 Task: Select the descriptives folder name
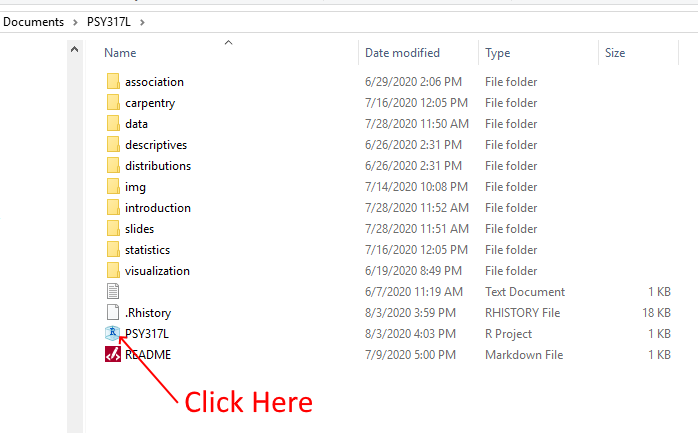pos(156,145)
